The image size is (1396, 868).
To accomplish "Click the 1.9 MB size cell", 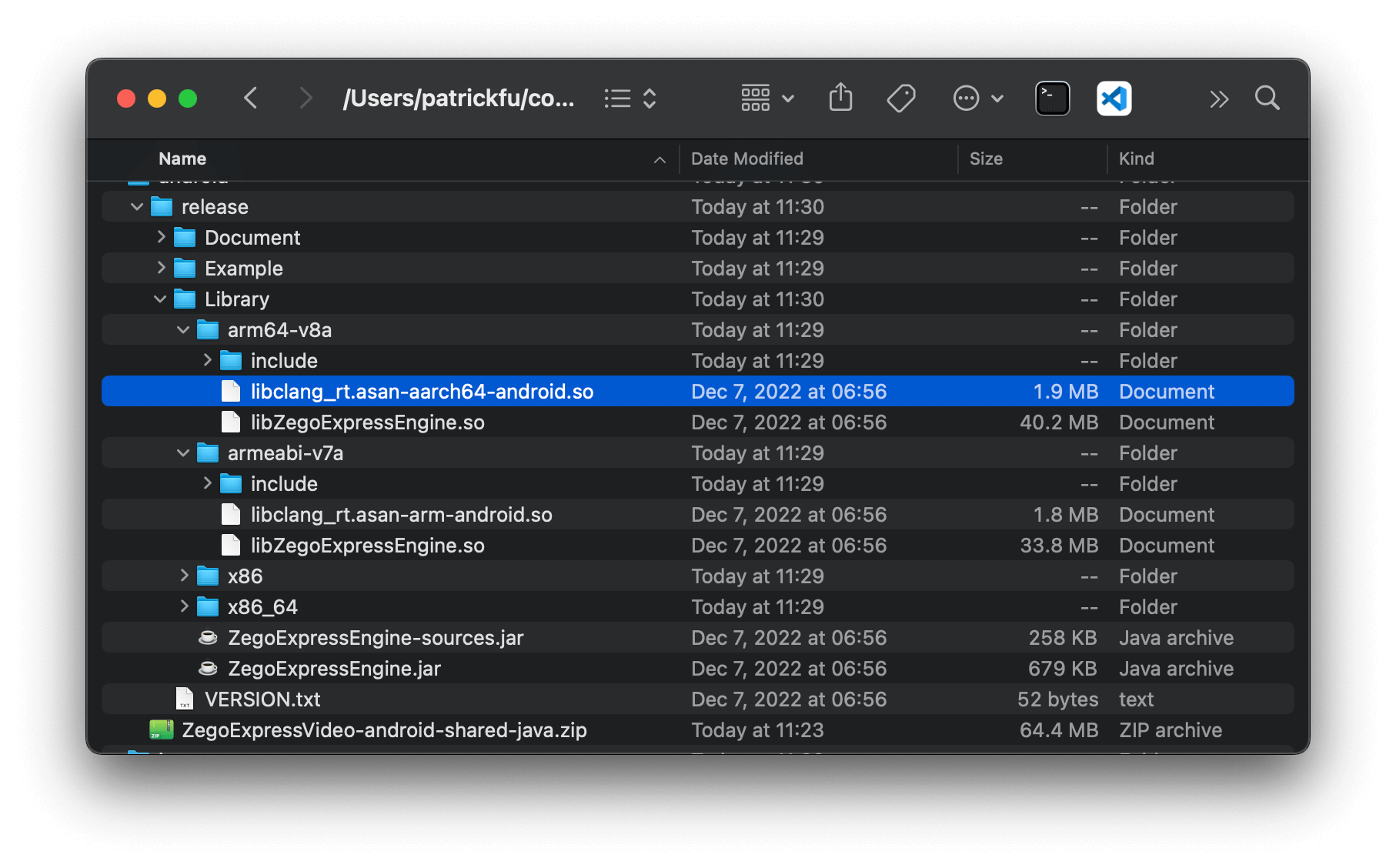I will coord(1065,392).
